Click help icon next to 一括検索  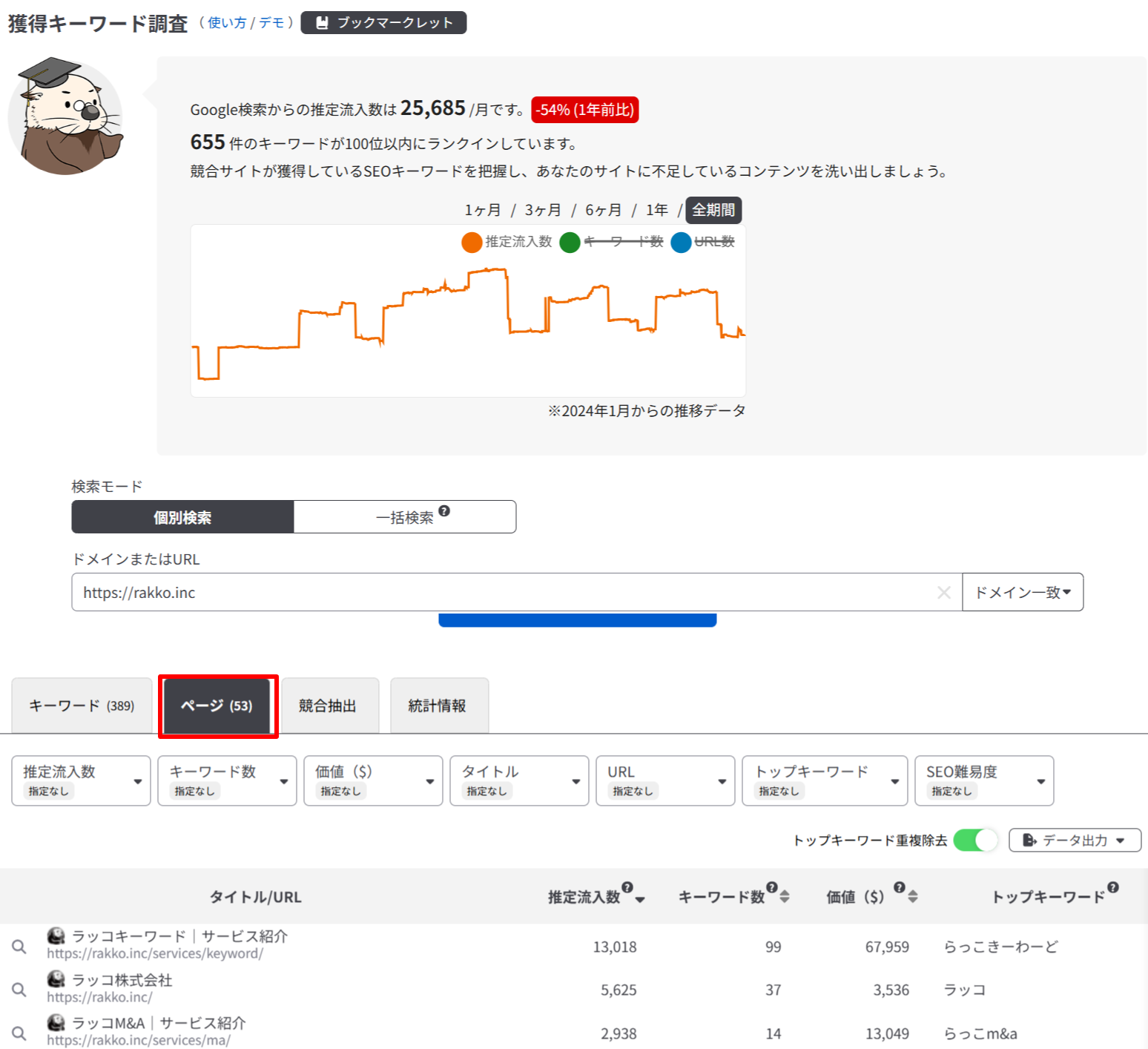coord(444,511)
